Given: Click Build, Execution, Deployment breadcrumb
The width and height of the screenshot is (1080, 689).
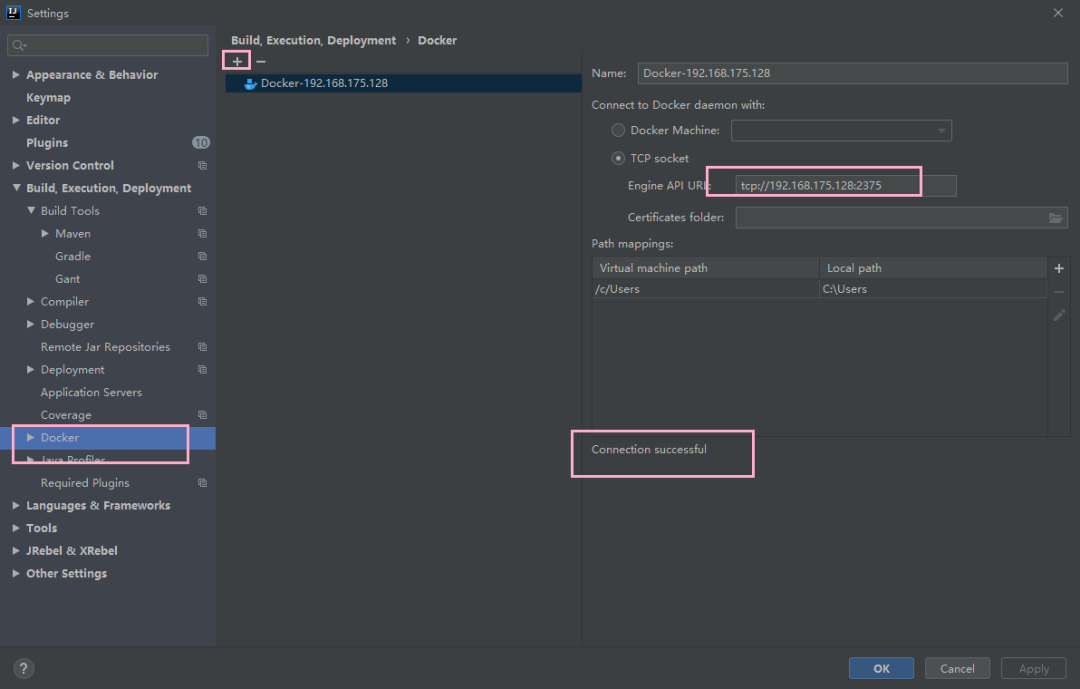Looking at the screenshot, I should pos(313,41).
